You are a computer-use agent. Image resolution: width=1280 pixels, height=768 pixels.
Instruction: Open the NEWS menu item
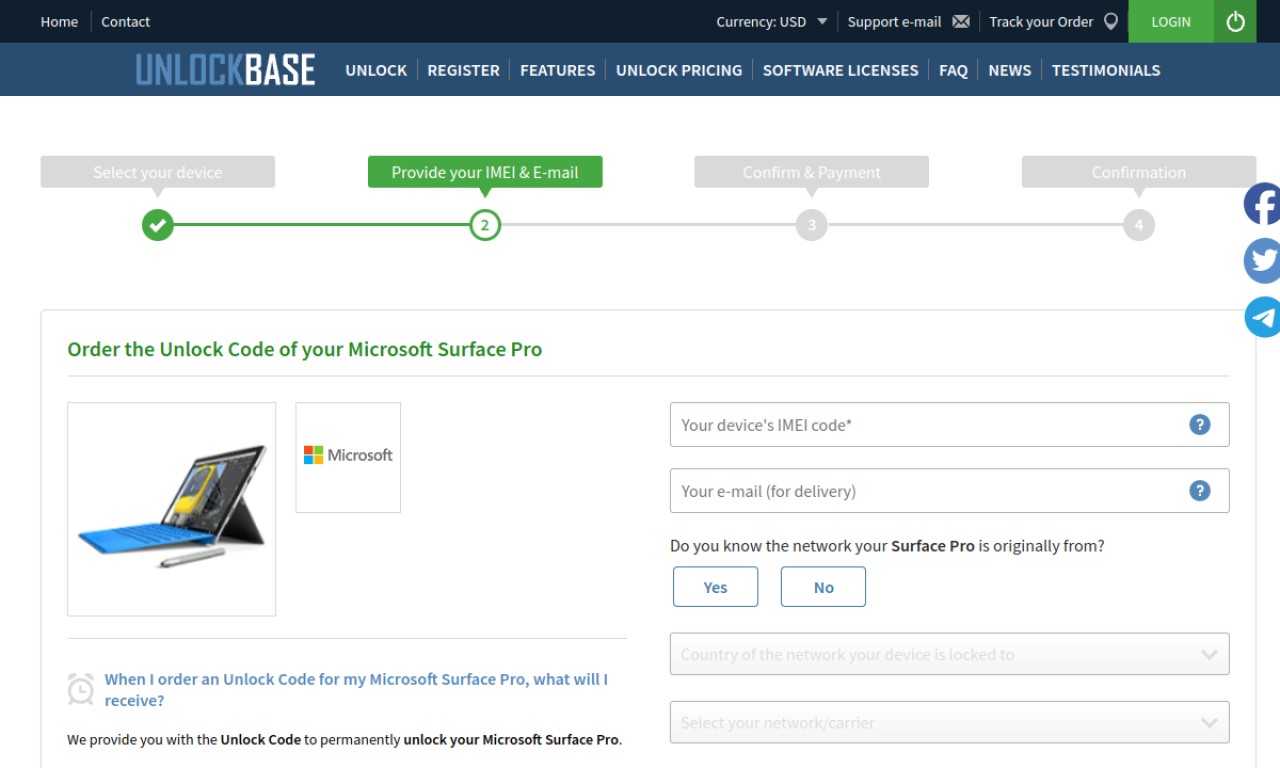click(x=1010, y=70)
